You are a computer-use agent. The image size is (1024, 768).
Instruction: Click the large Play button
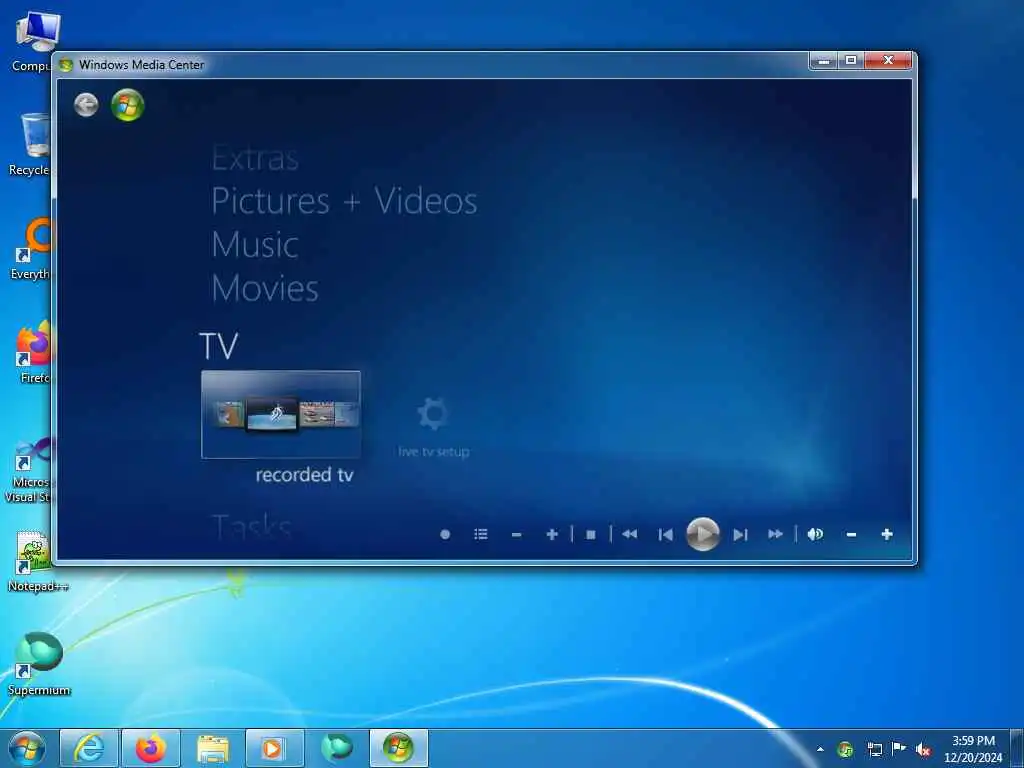click(x=703, y=534)
